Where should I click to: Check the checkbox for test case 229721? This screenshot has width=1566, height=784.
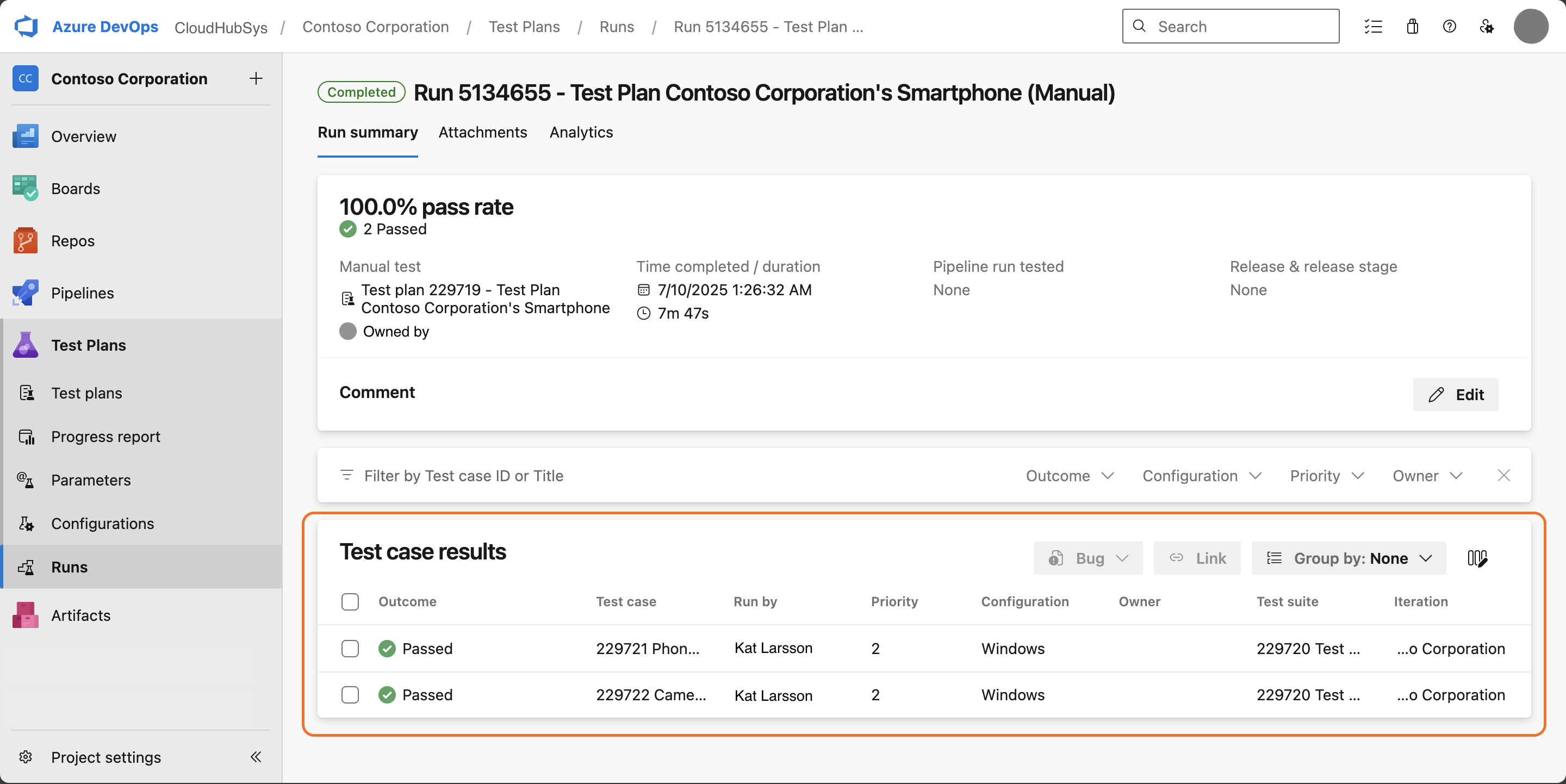(x=350, y=649)
